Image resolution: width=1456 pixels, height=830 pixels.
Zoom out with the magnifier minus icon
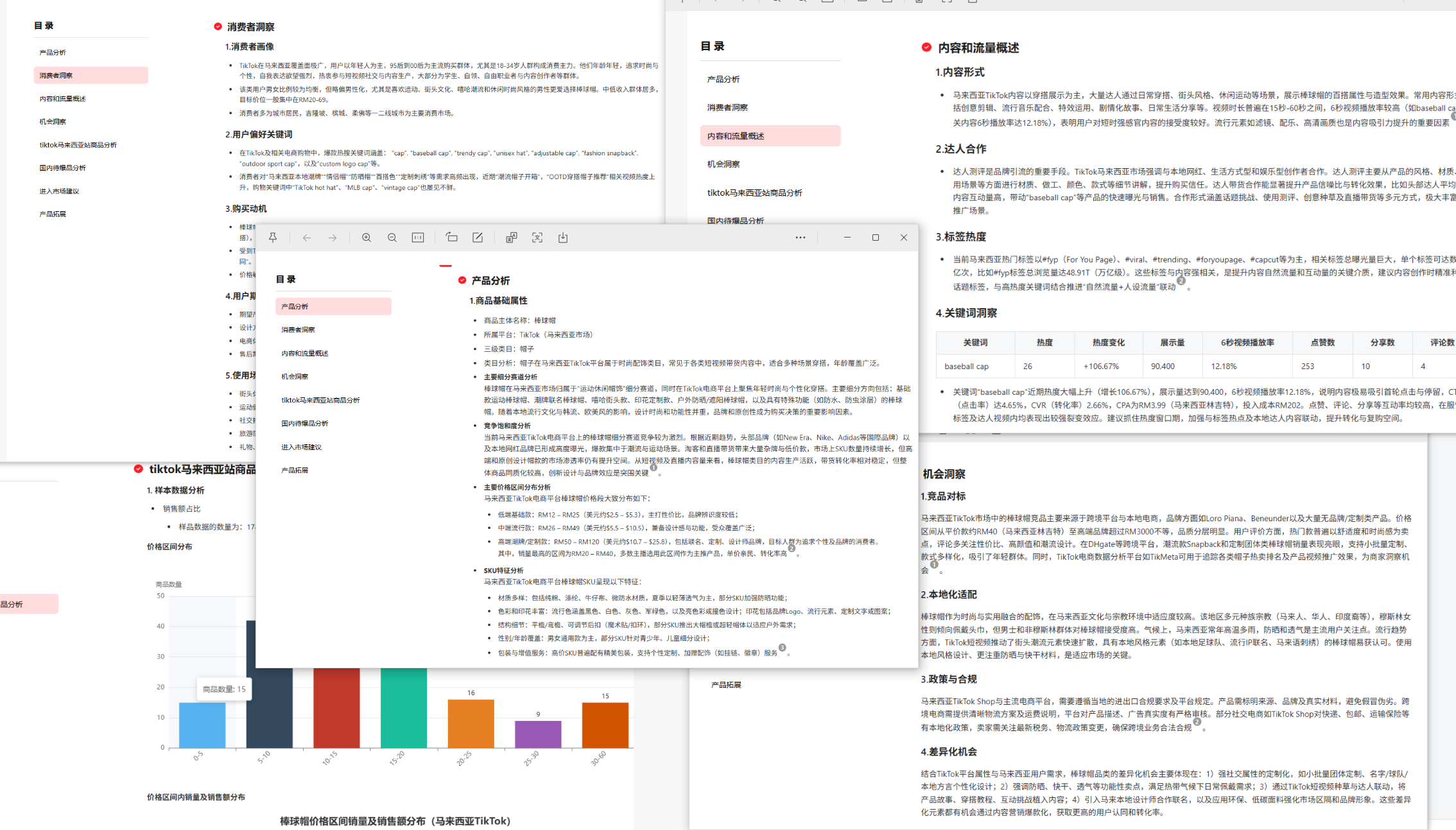392,238
